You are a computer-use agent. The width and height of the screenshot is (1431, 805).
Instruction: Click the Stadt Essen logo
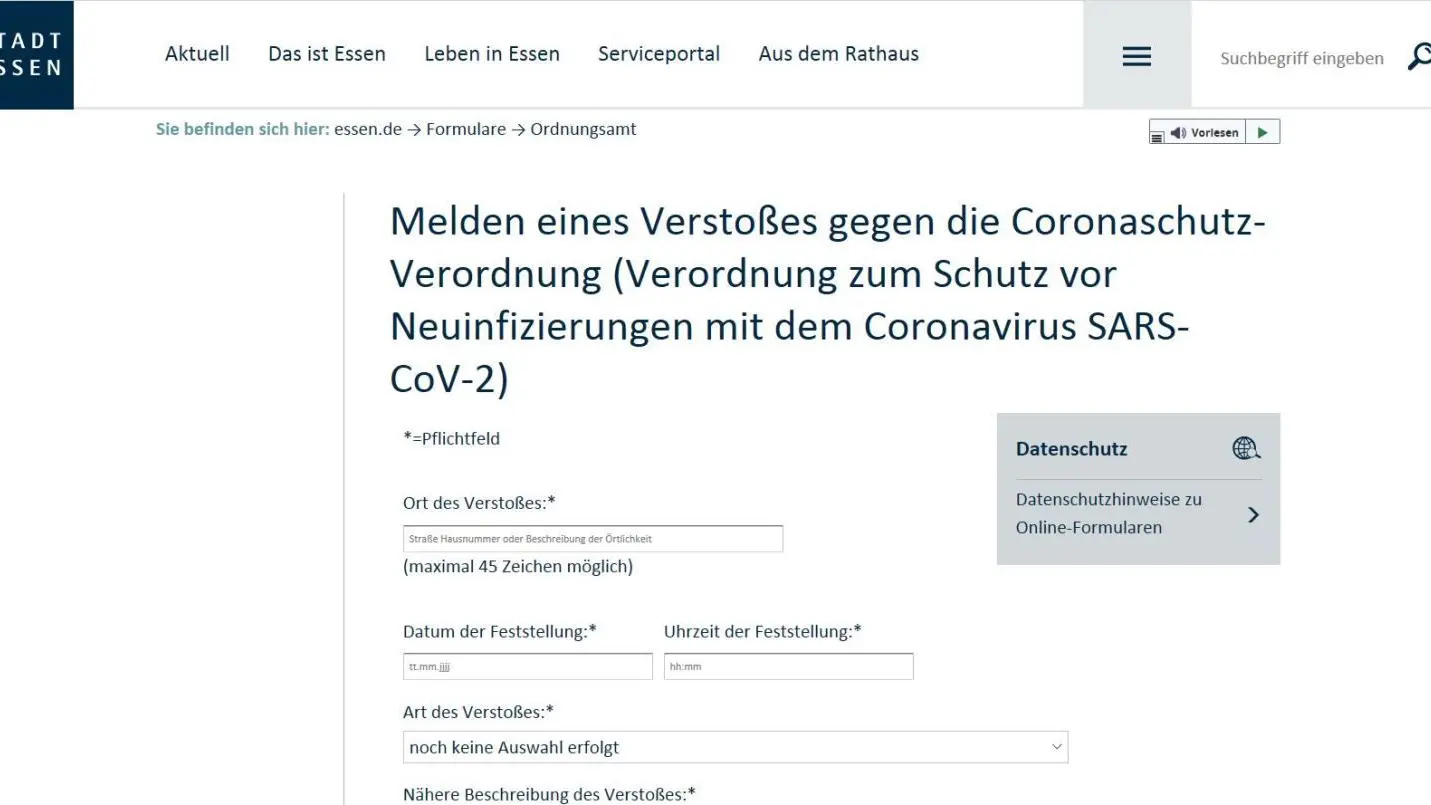36,54
